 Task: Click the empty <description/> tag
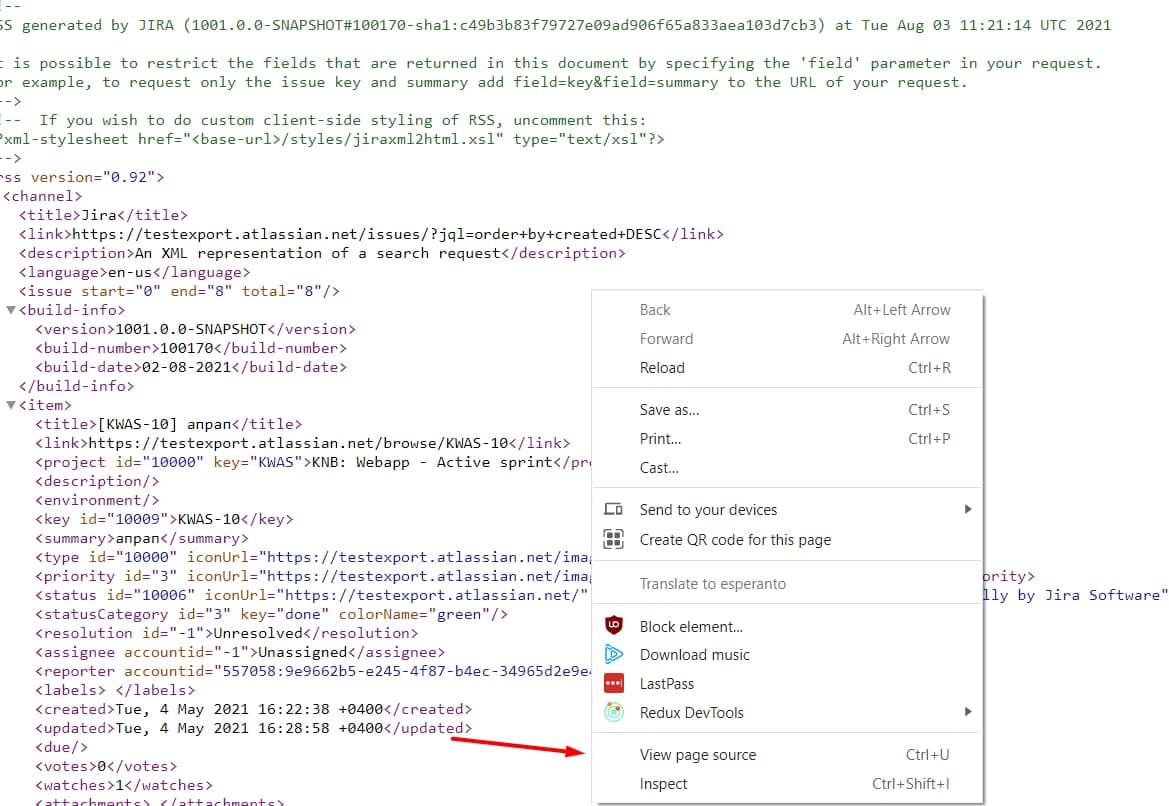pyautogui.click(x=97, y=481)
